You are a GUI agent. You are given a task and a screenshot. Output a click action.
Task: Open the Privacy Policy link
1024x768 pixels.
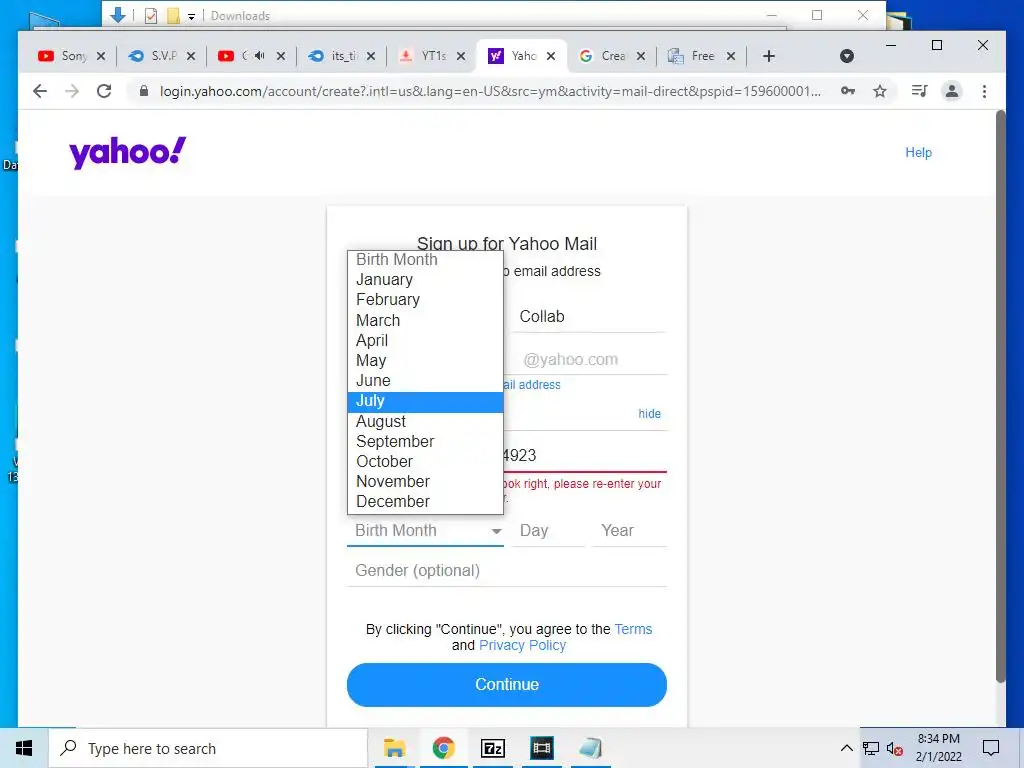click(522, 645)
